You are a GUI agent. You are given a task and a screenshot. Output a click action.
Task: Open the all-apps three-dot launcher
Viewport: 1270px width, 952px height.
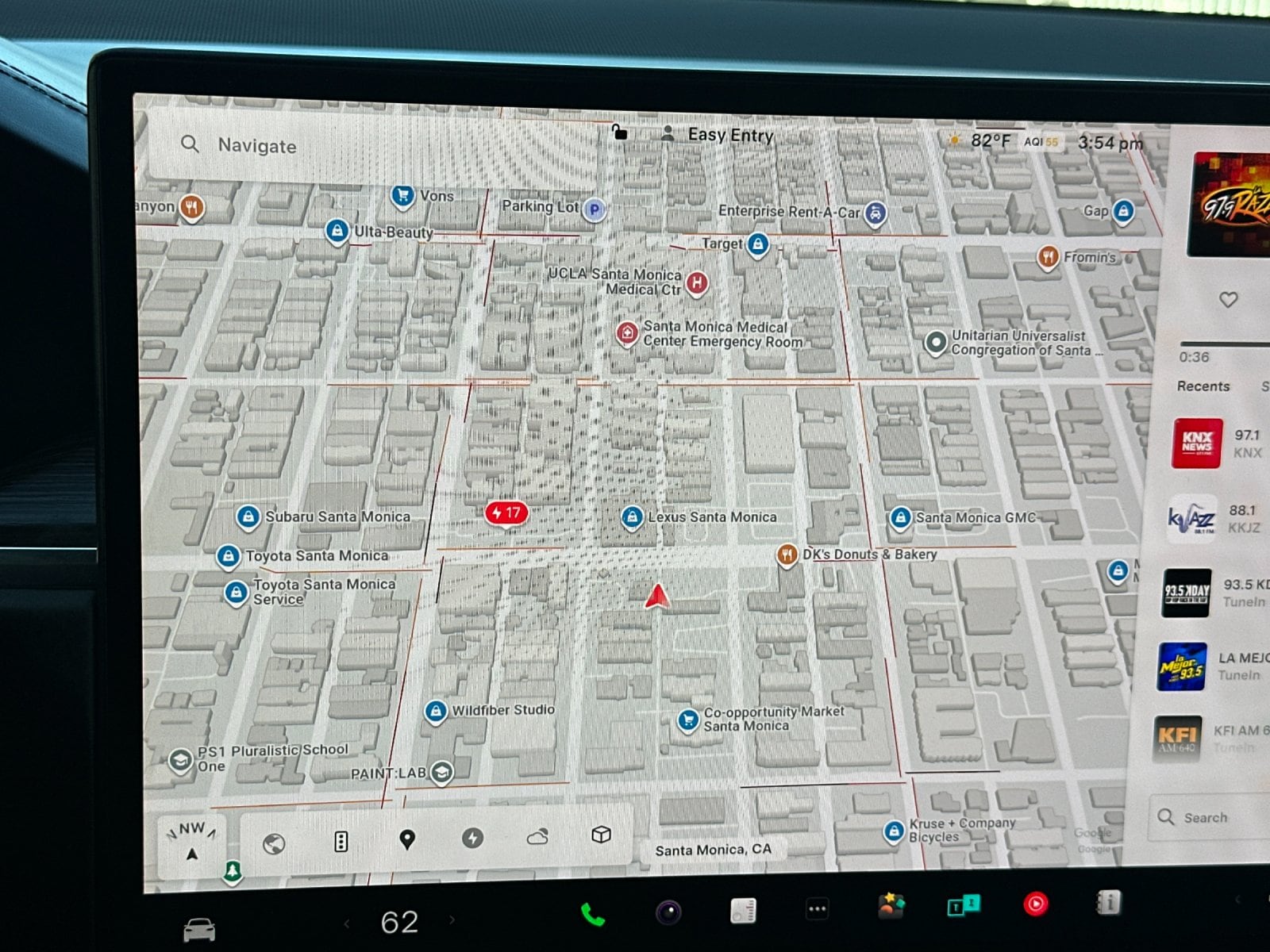[x=817, y=908]
